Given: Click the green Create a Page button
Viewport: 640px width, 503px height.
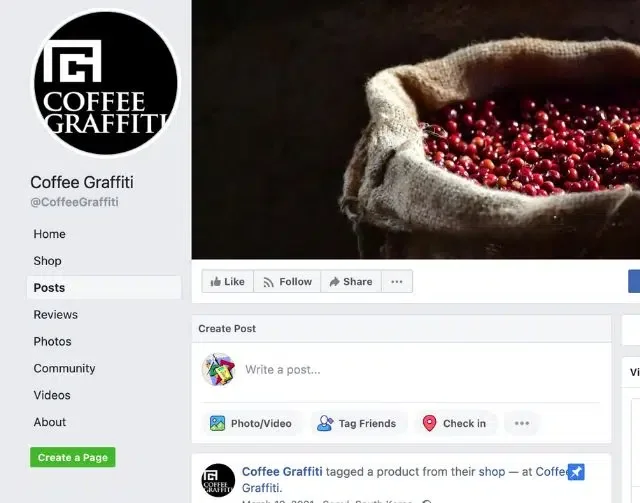Looking at the screenshot, I should coord(73,457).
